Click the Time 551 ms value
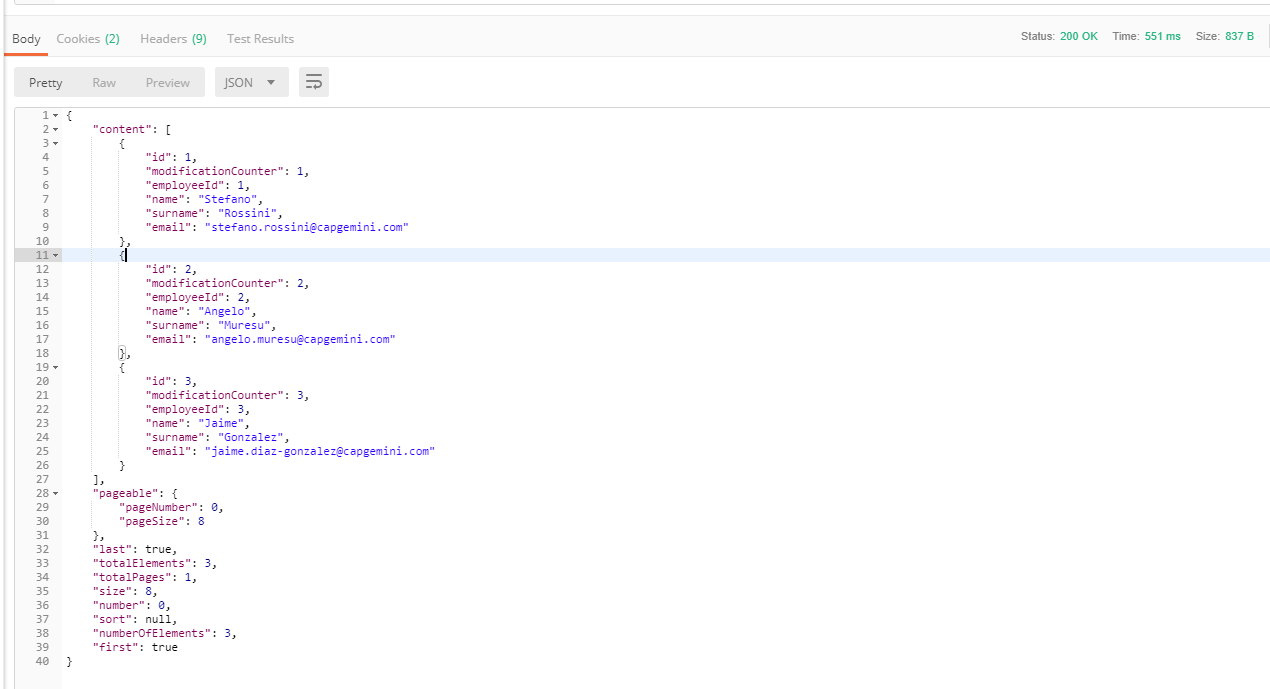Viewport: 1270px width, 689px height. point(1162,36)
